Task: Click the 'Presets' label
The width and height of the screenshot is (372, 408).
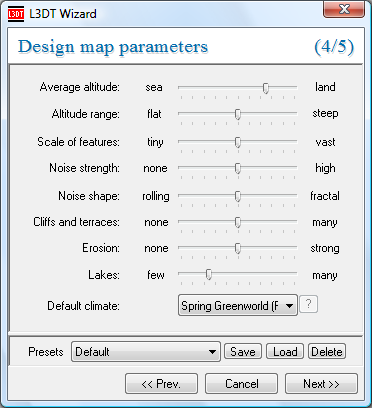Action: [x=46, y=352]
